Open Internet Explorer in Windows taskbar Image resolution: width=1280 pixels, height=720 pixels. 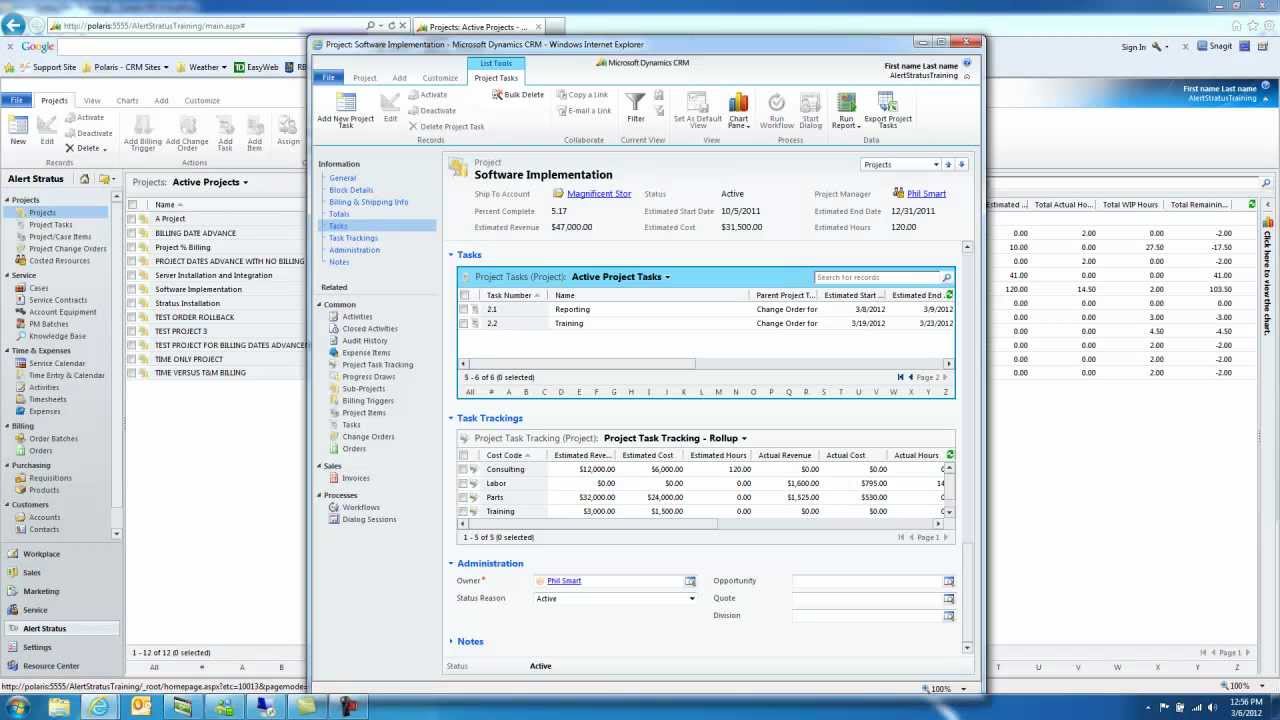click(x=99, y=707)
